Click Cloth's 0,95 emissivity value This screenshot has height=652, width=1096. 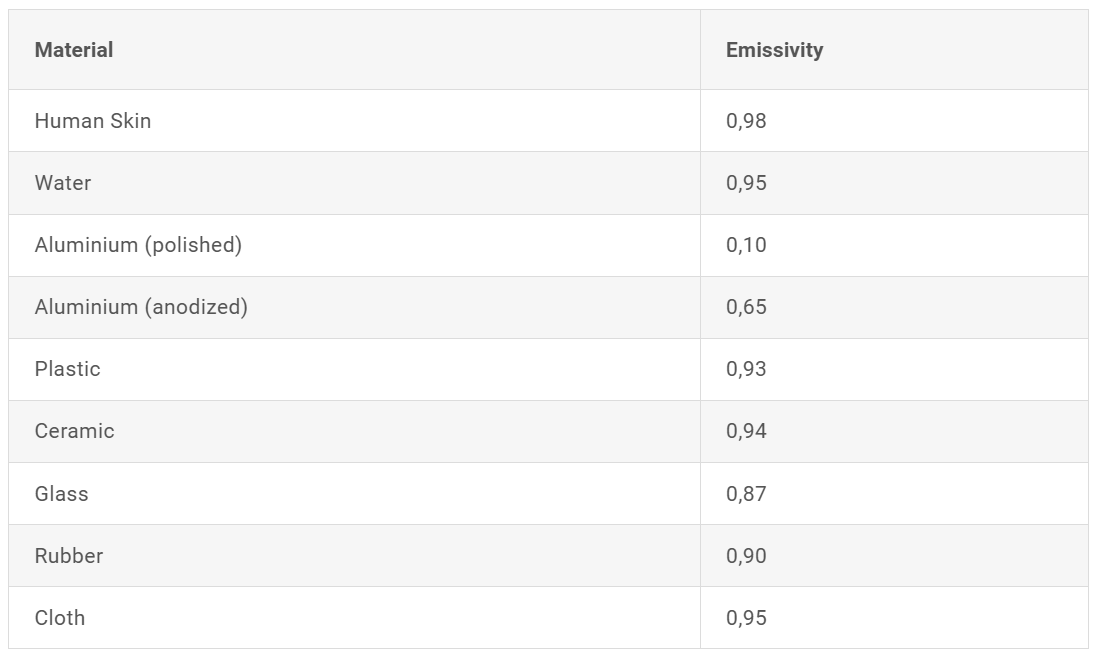(746, 618)
